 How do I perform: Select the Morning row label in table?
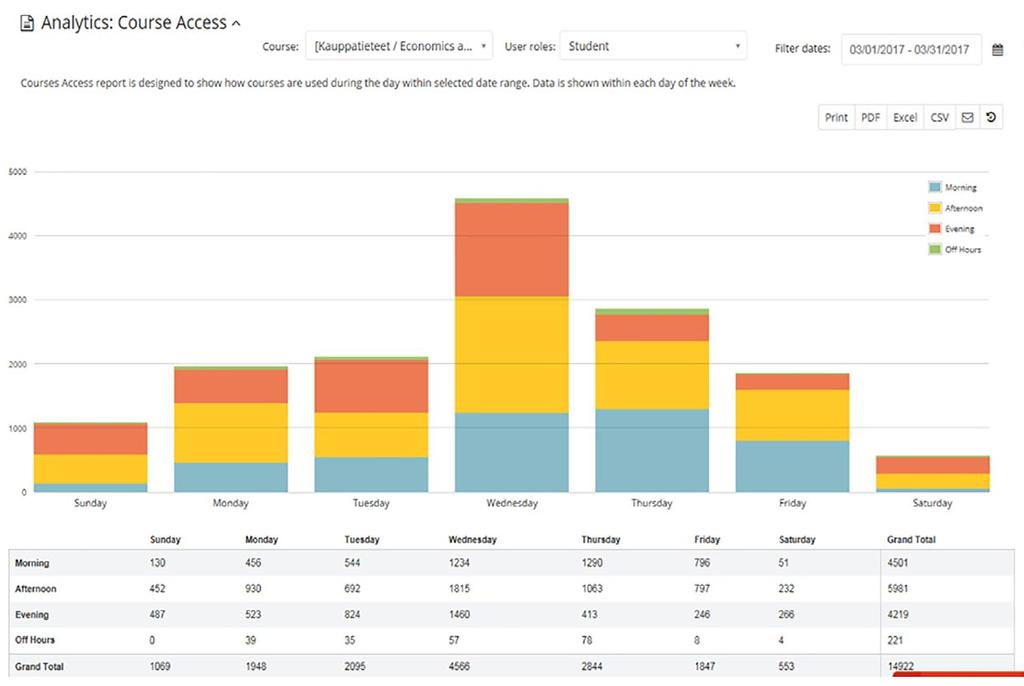pos(32,563)
